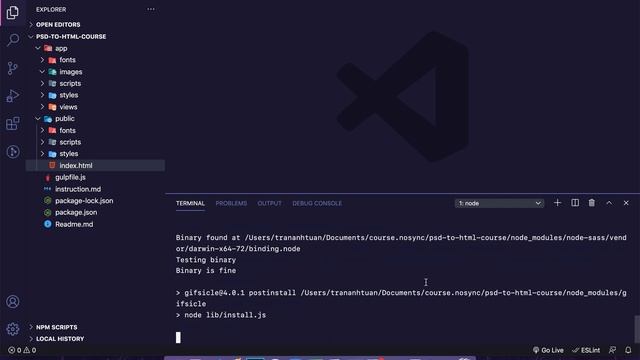
Task: Click Go Live in status bar
Action: tap(548, 350)
